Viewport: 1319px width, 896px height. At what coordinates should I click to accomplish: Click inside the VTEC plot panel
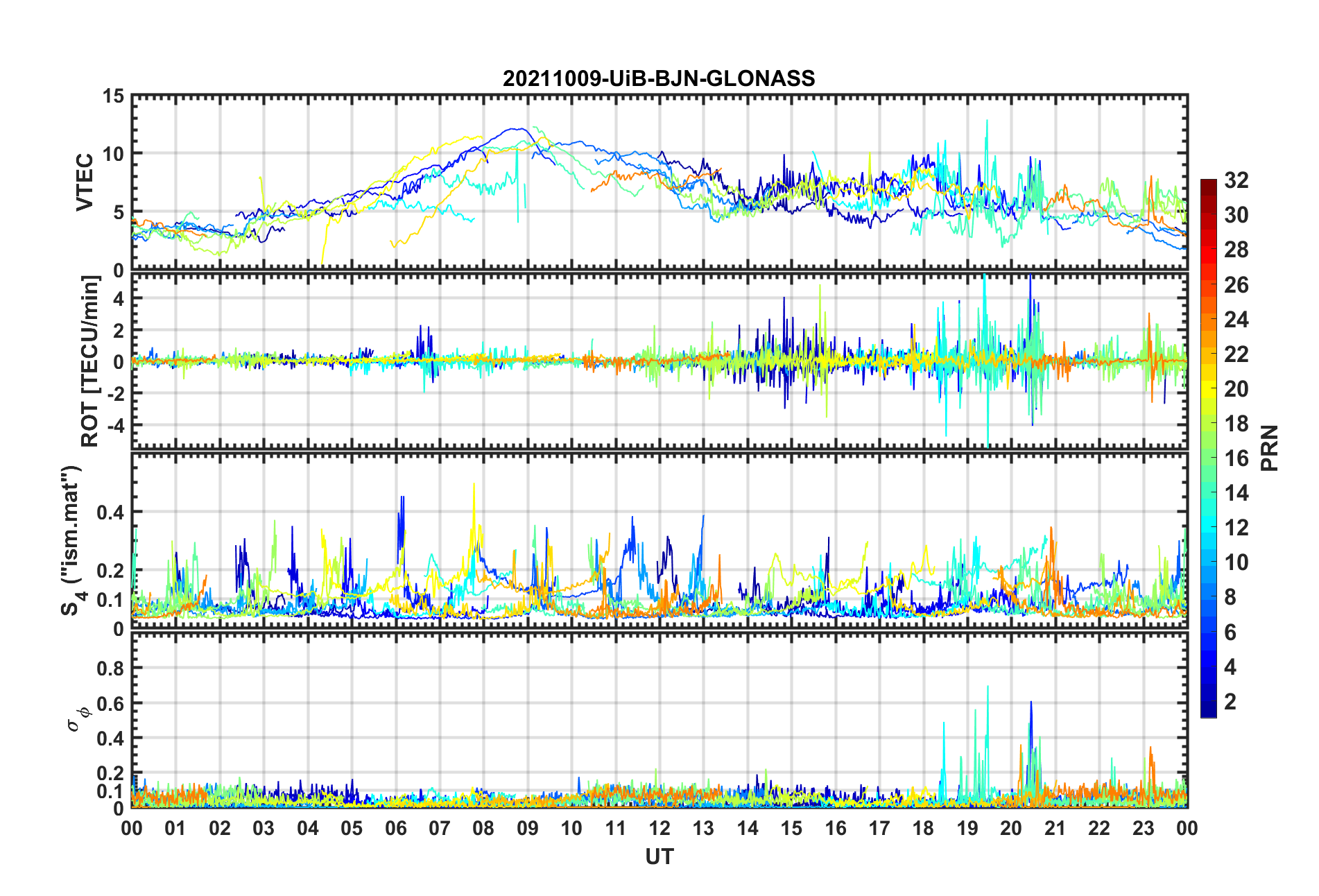click(x=659, y=182)
